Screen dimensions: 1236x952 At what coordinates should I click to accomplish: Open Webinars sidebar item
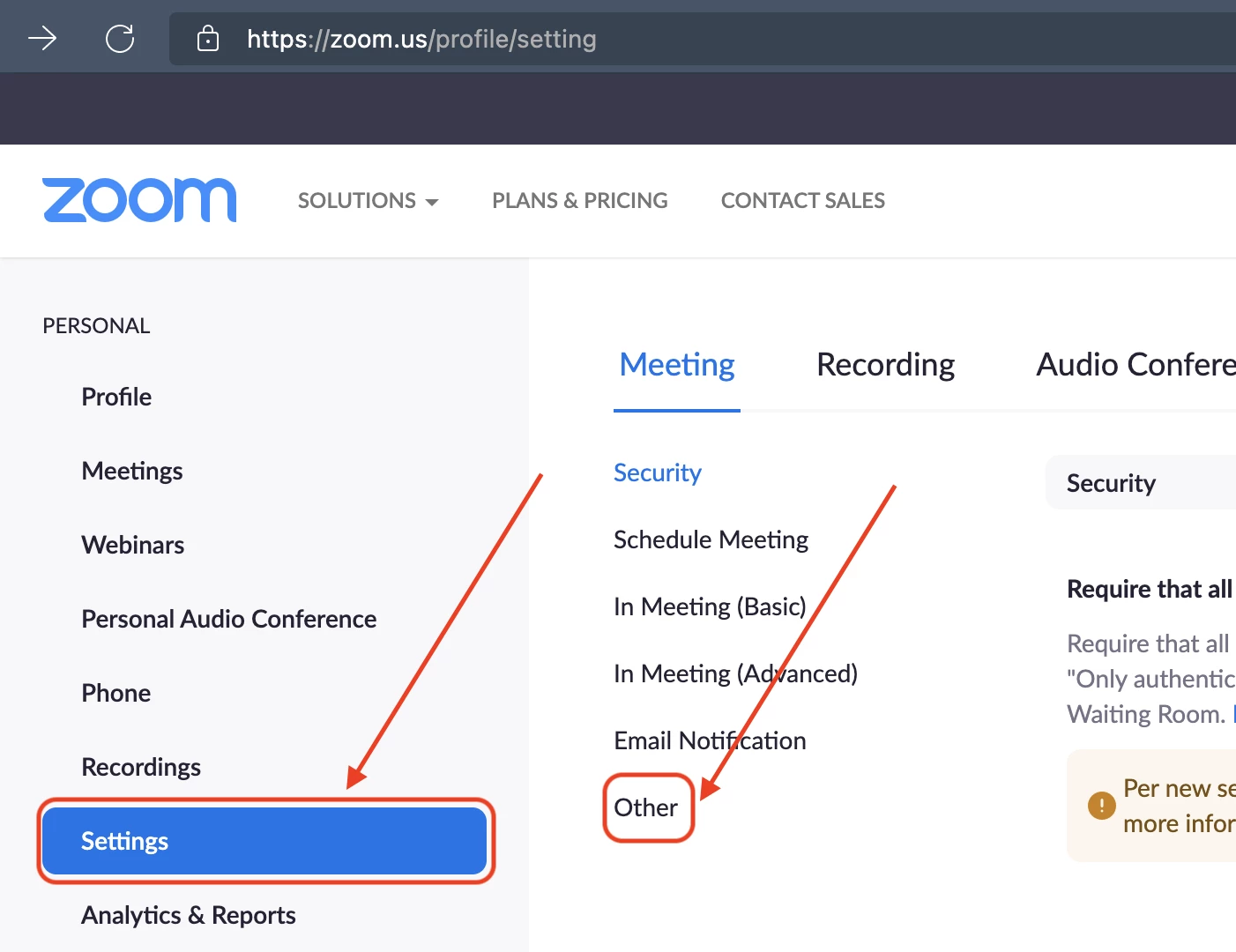(133, 545)
